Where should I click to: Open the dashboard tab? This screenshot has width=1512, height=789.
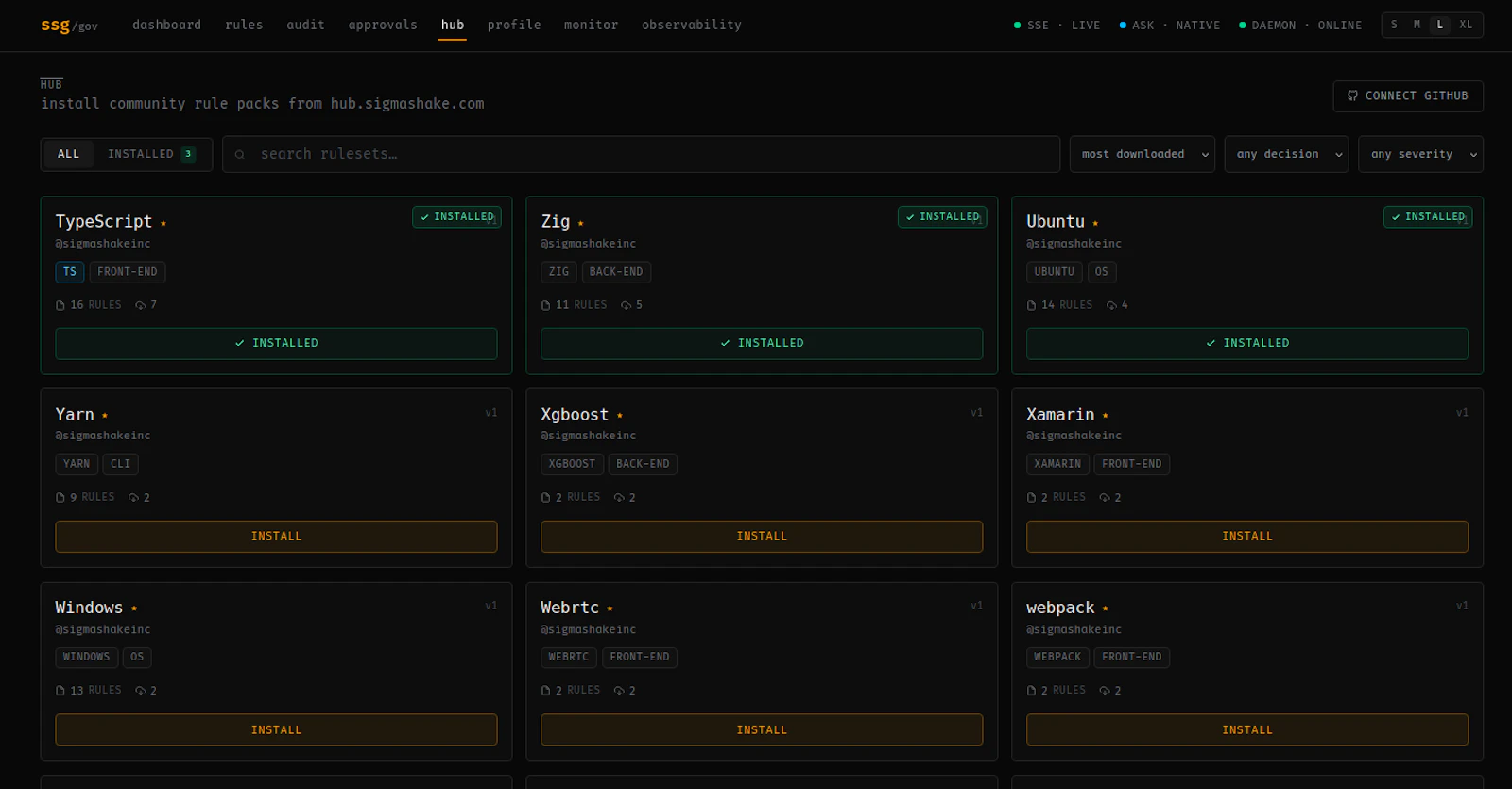point(167,26)
